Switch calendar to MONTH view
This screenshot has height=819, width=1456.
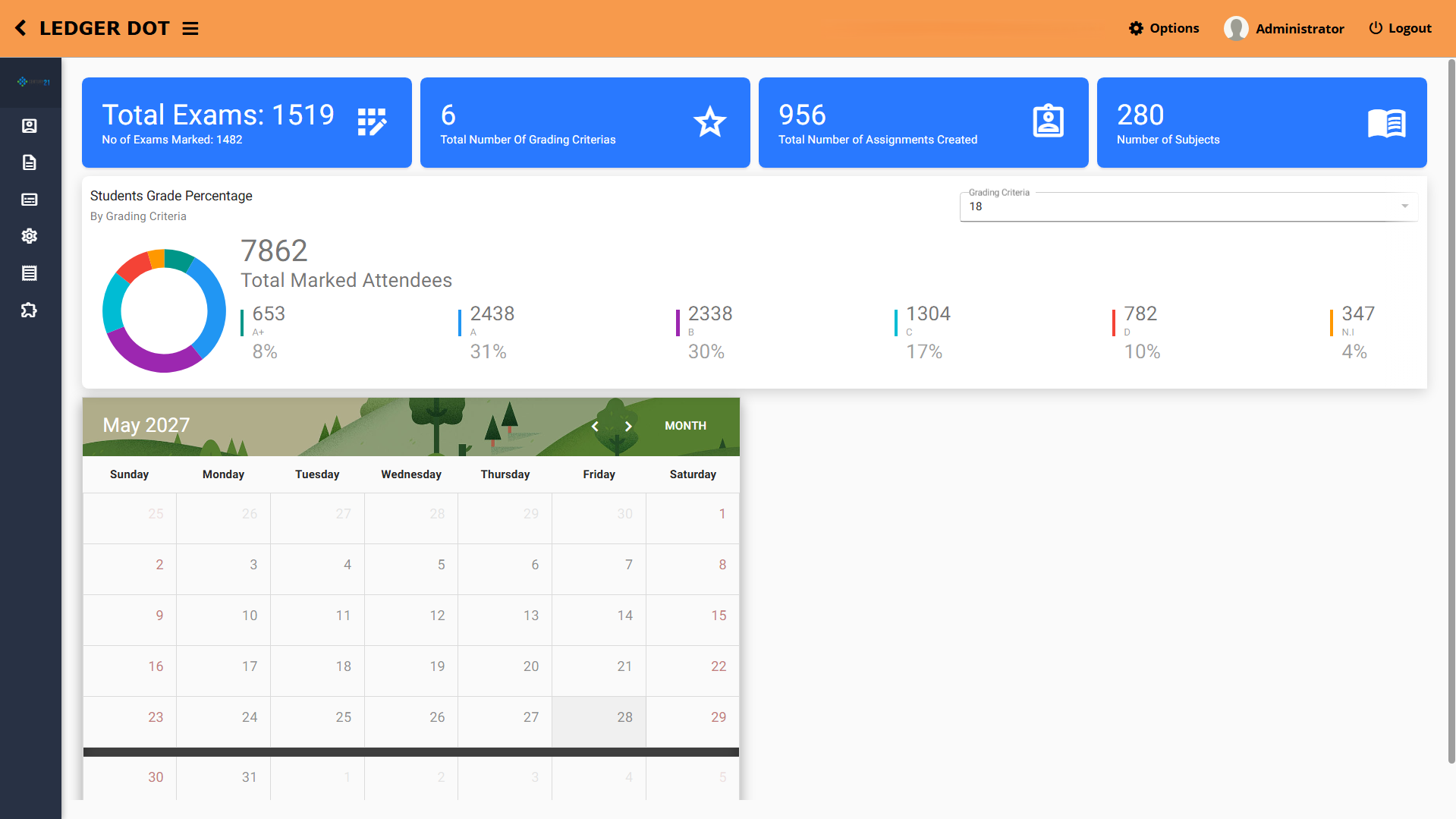coord(685,426)
